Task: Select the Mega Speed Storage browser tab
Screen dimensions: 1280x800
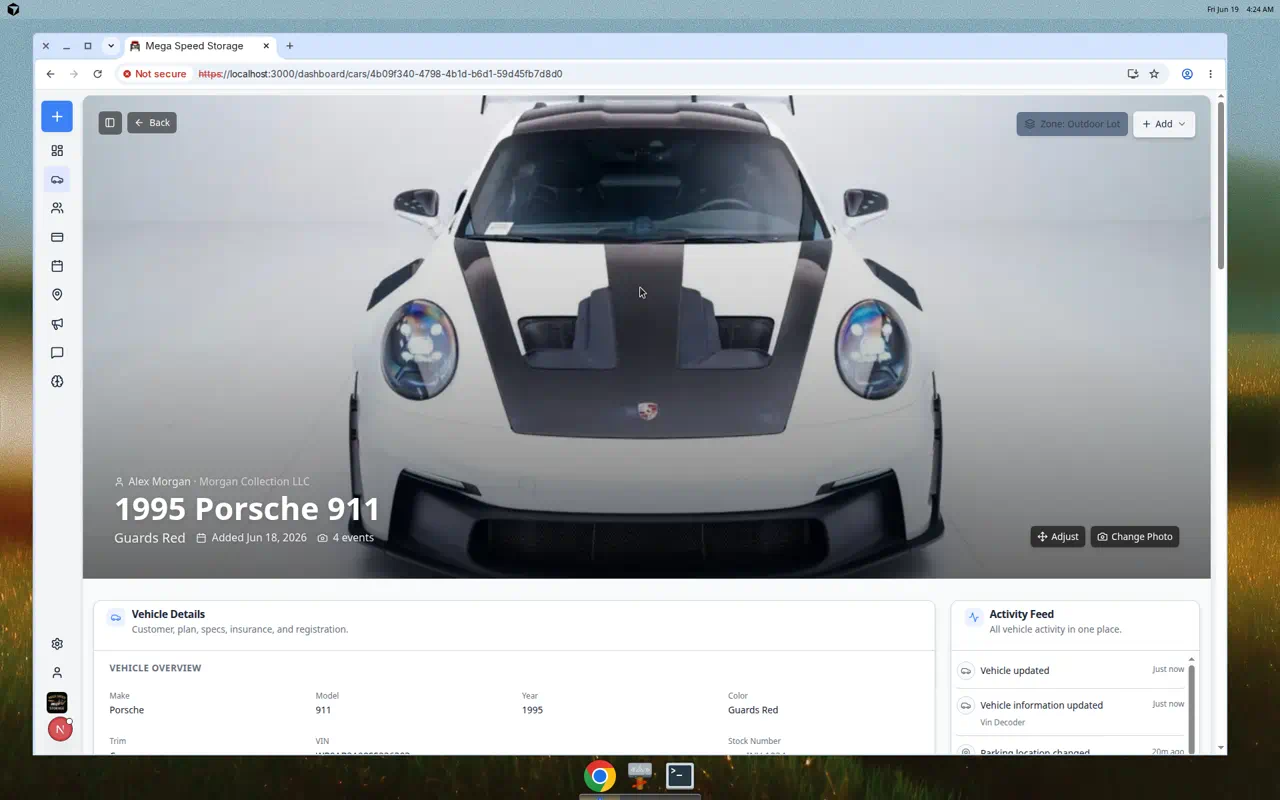Action: [199, 46]
